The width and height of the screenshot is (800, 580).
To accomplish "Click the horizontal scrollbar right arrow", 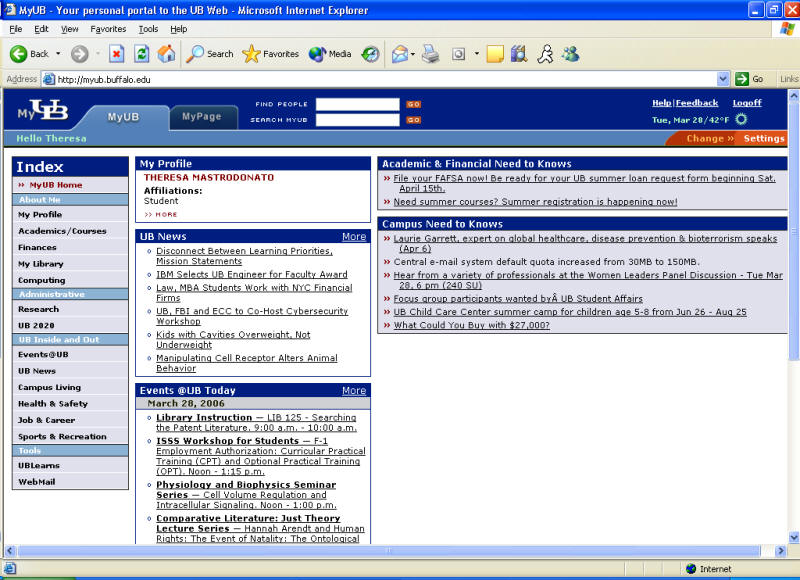I will [x=780, y=551].
